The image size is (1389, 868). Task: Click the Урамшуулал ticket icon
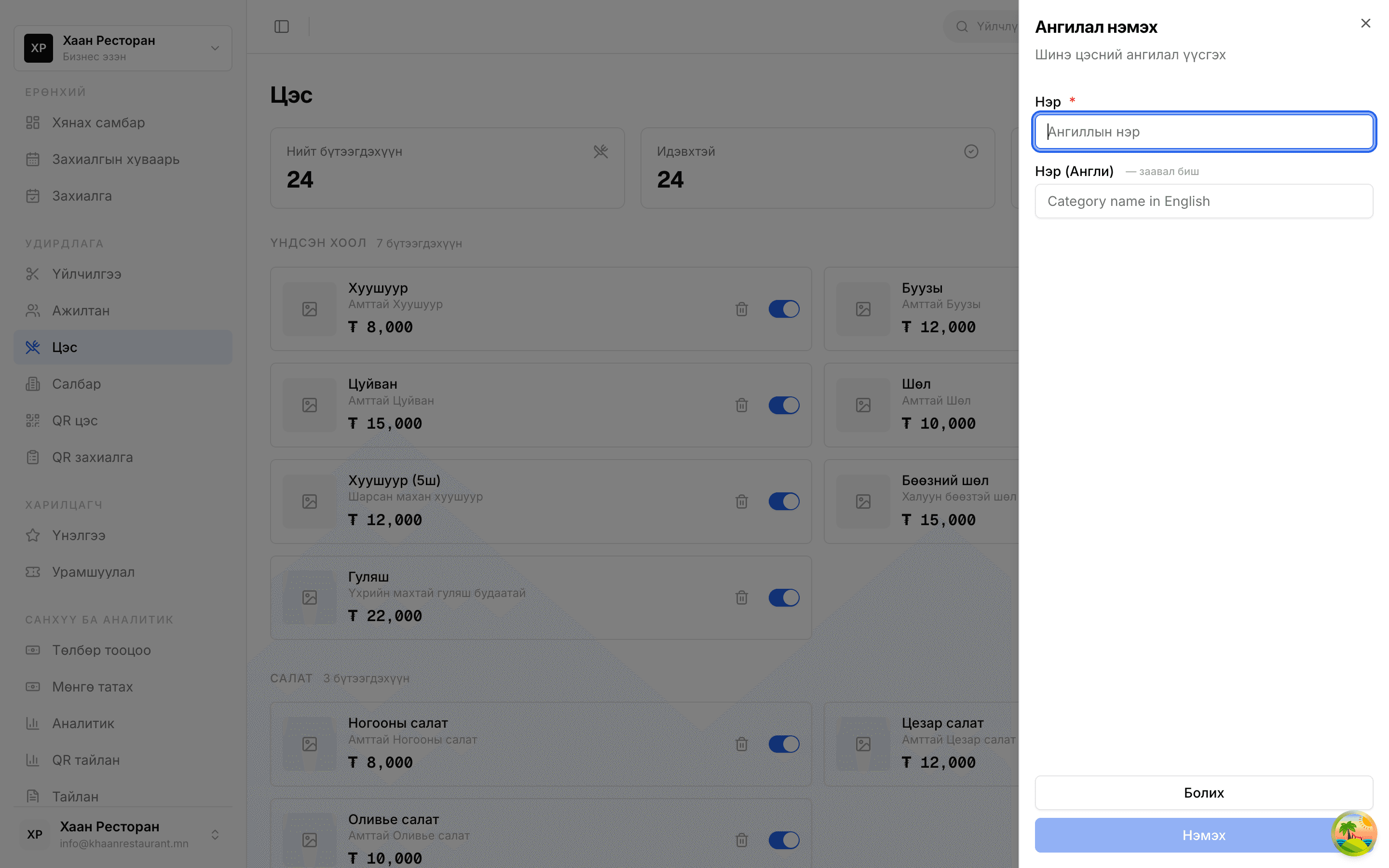tap(33, 572)
